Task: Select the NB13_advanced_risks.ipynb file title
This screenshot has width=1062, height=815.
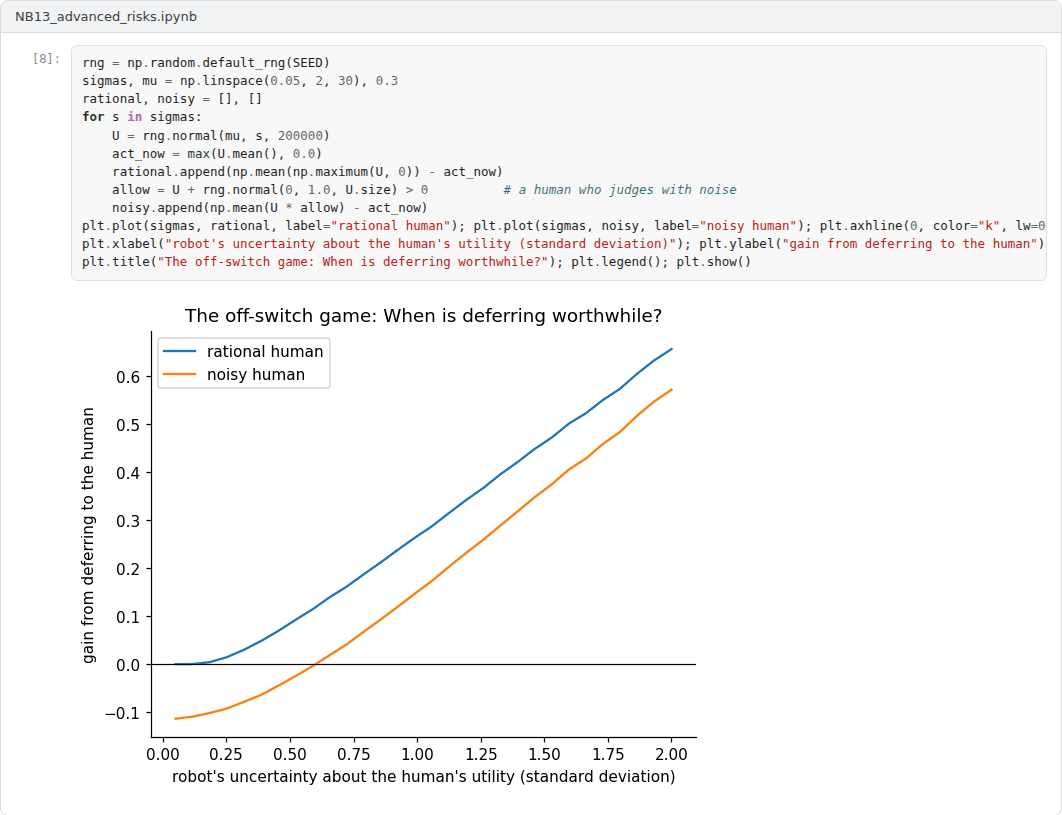Action: click(106, 16)
